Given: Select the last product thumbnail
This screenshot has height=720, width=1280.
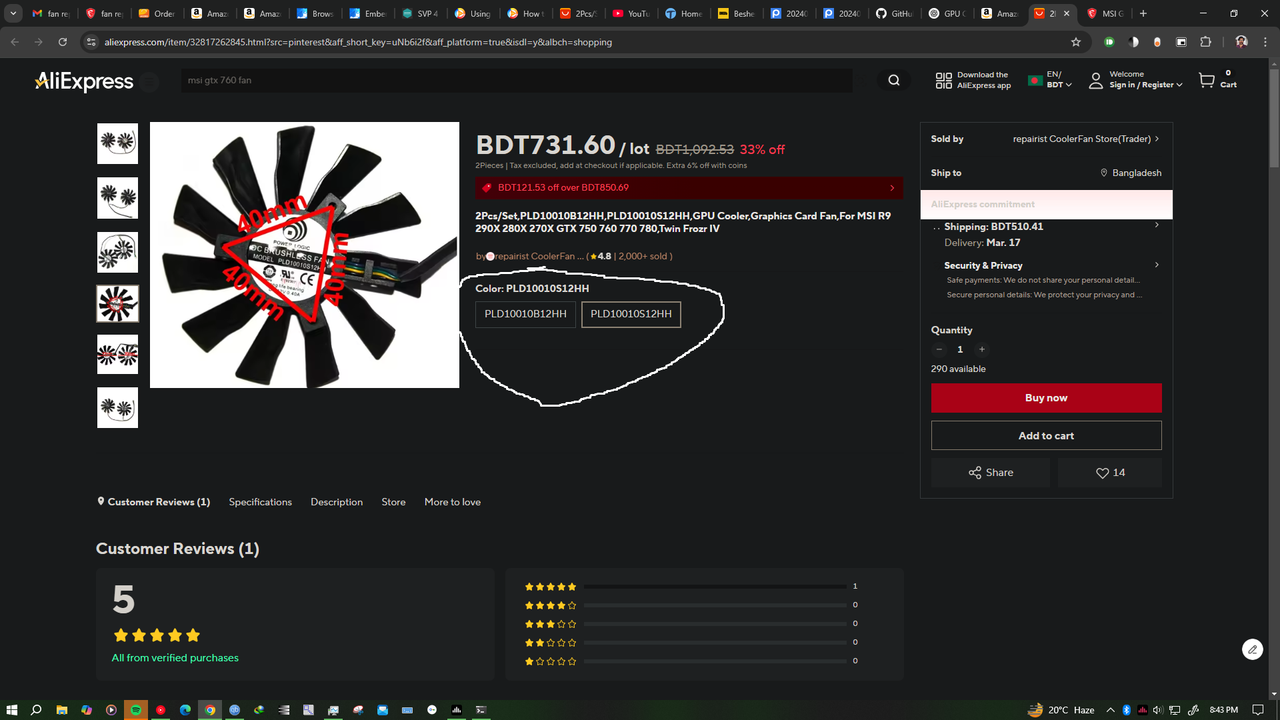Looking at the screenshot, I should [117, 408].
